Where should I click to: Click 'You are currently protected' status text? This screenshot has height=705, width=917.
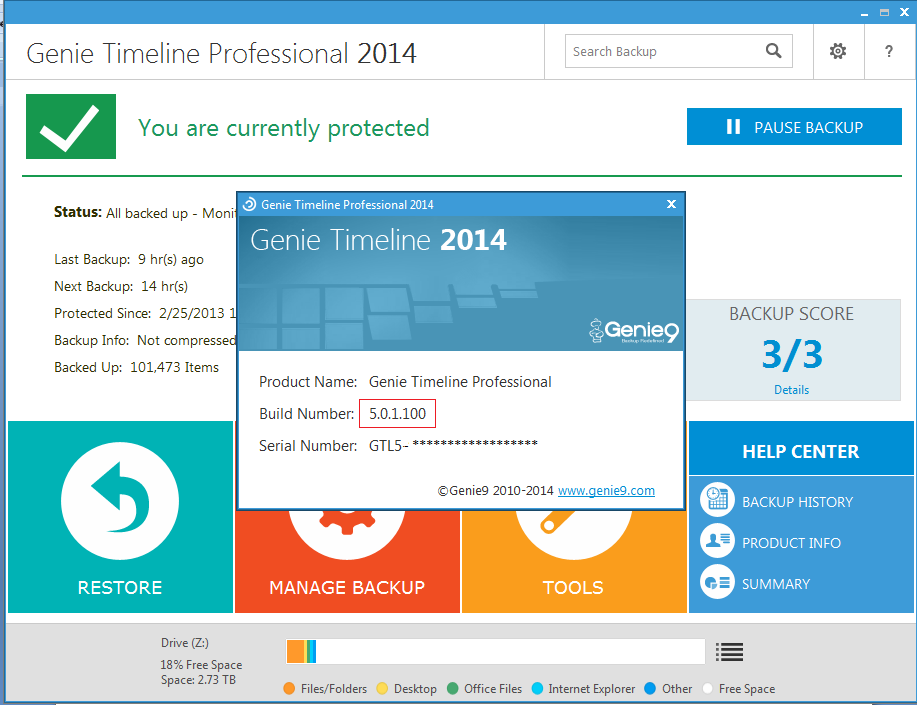tap(284, 128)
